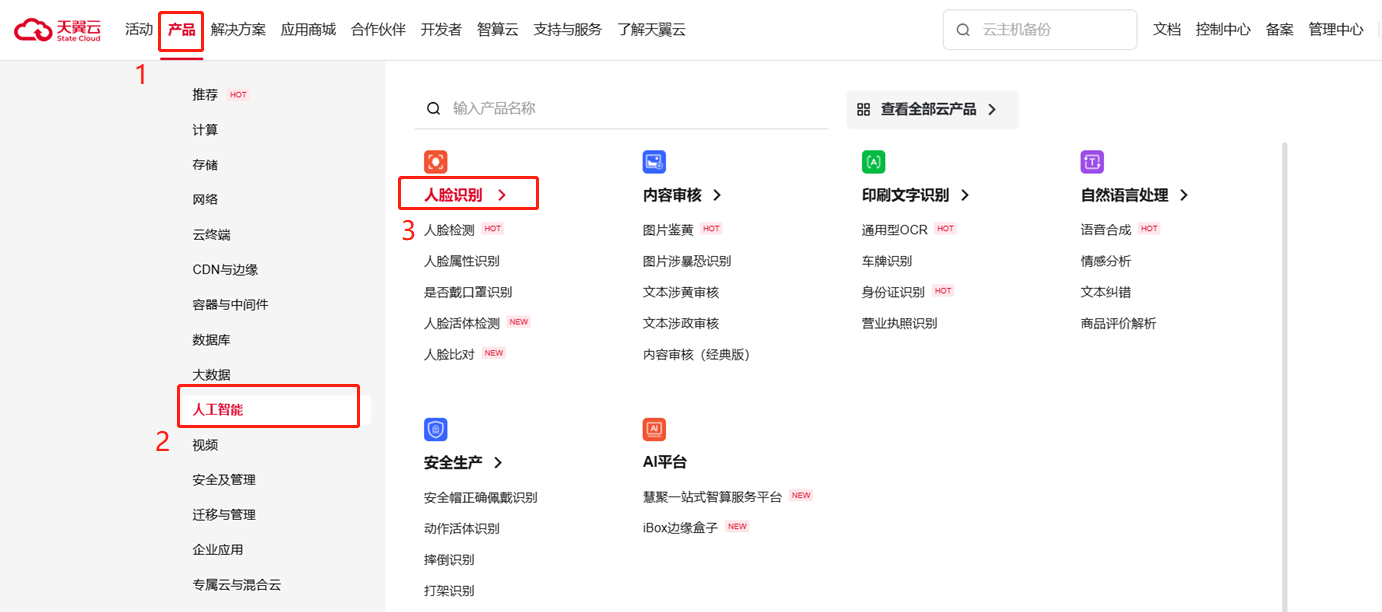Select 网络 in the sidebar

205,200
